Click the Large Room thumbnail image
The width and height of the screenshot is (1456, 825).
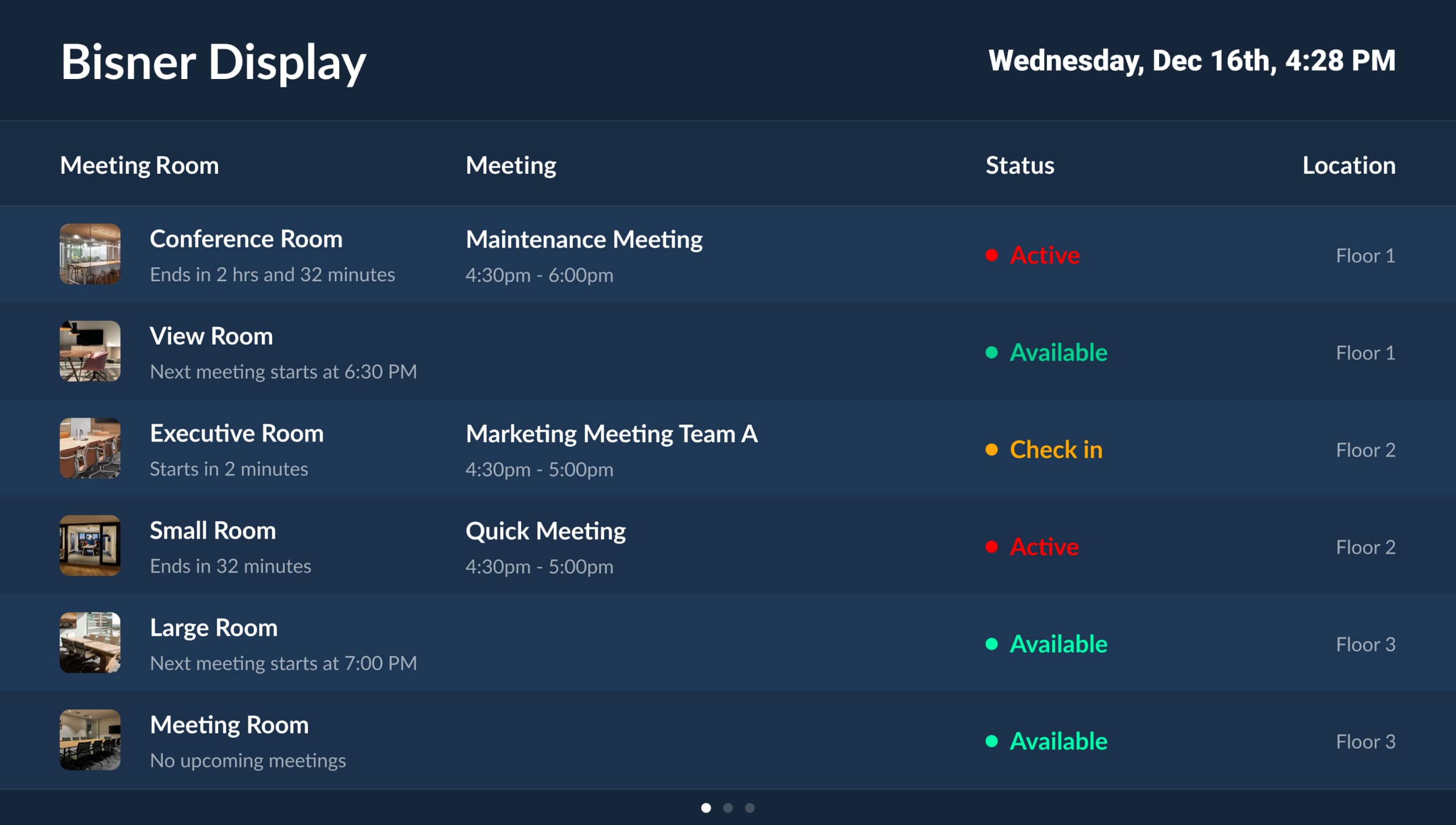[x=91, y=643]
